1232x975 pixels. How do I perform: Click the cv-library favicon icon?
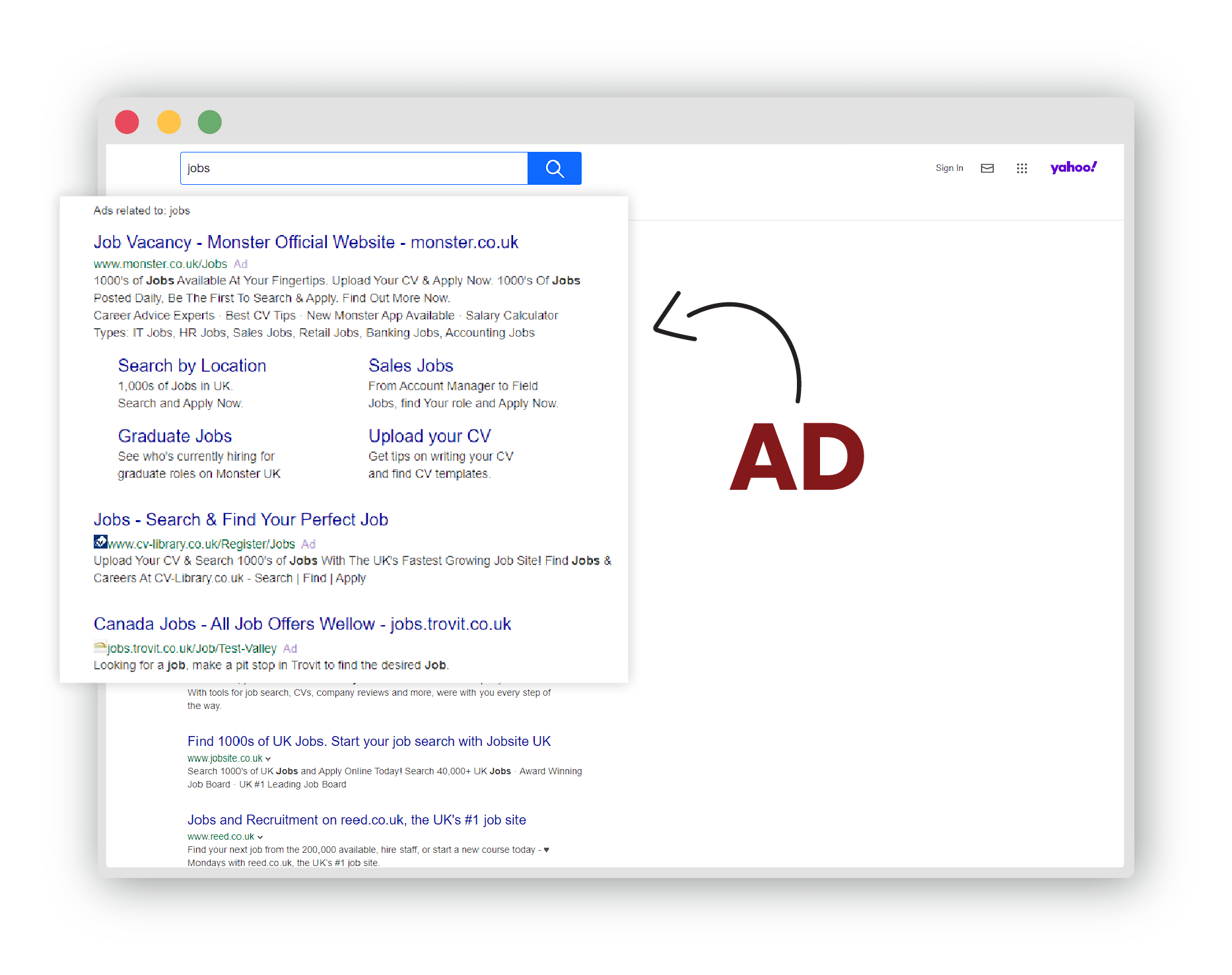(100, 542)
